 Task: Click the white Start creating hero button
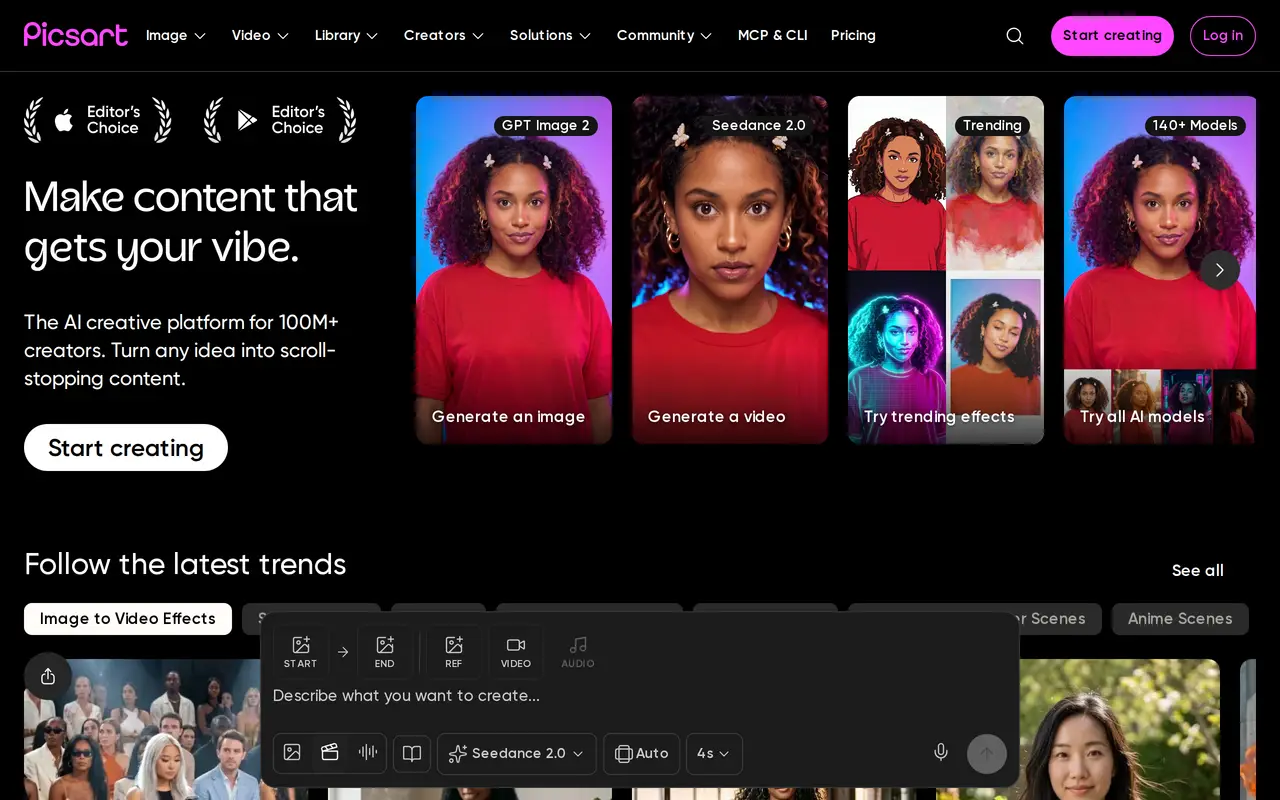[x=126, y=448]
